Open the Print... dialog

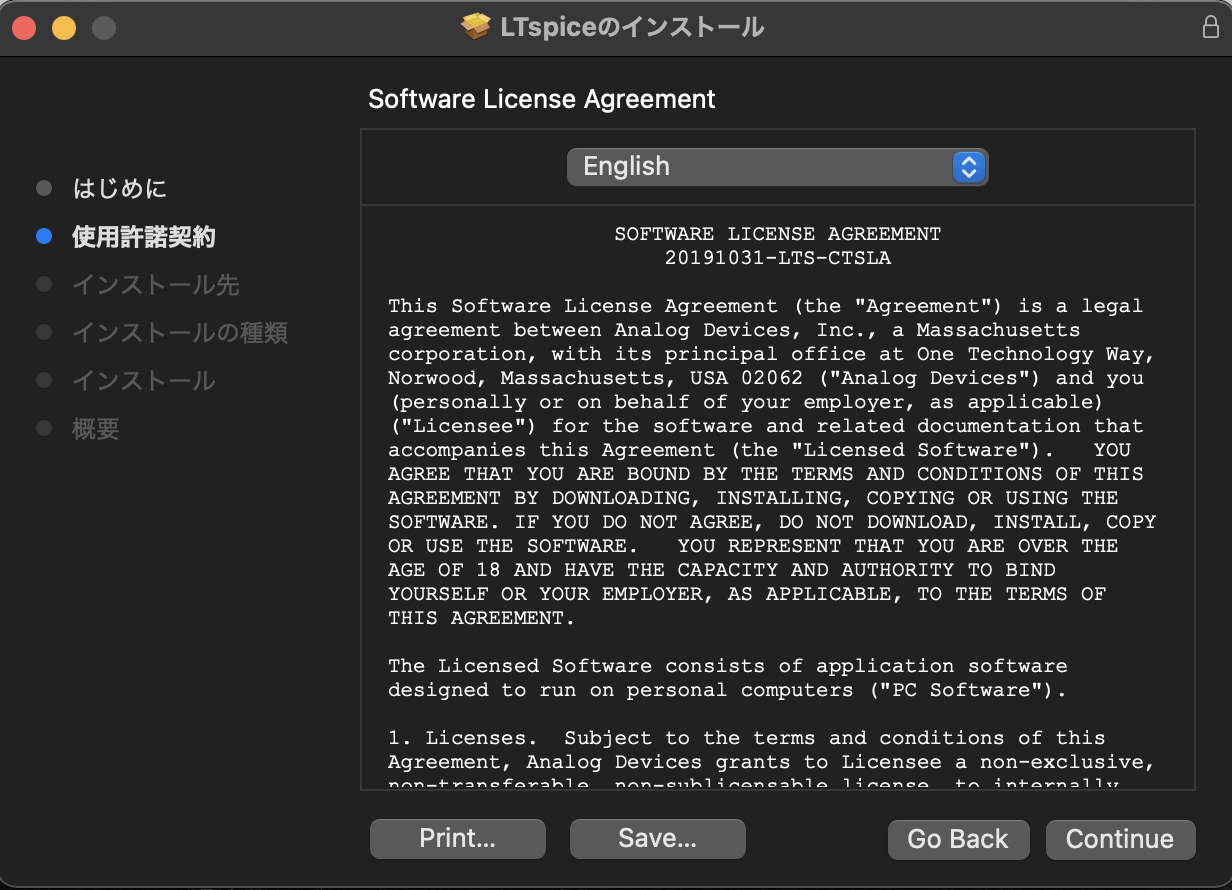(x=457, y=838)
